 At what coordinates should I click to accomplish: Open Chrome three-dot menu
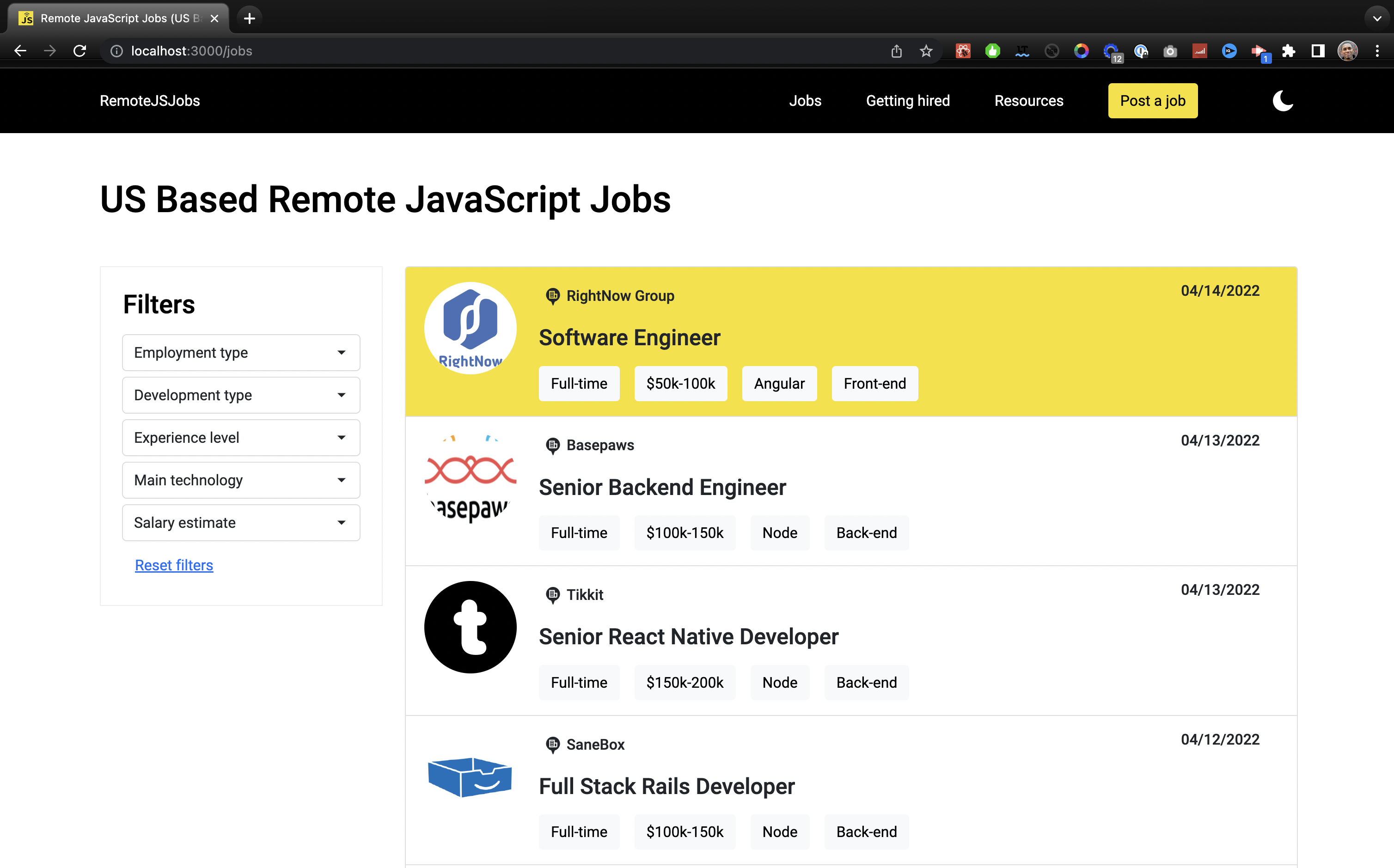click(1377, 51)
